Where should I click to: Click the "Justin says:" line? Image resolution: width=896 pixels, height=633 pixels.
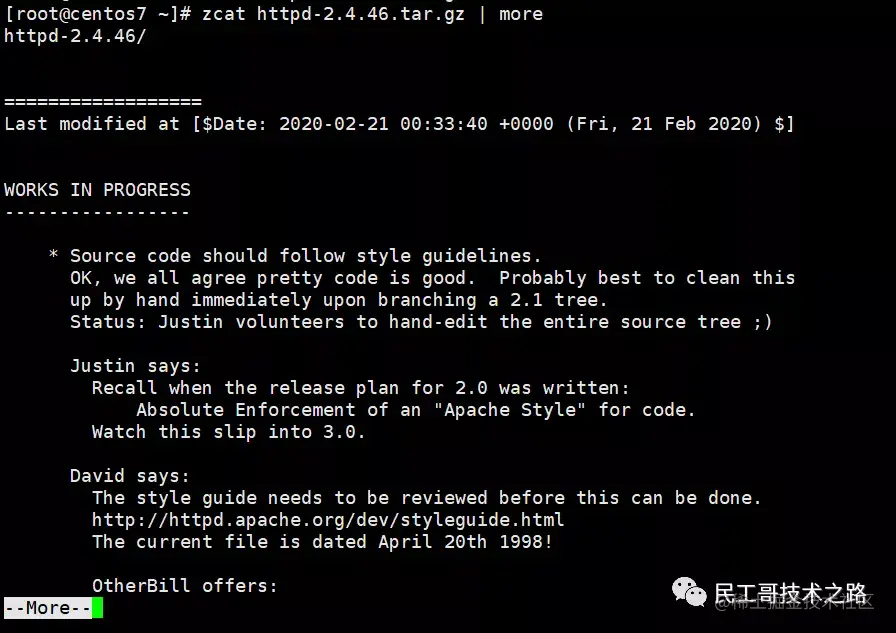(x=135, y=366)
